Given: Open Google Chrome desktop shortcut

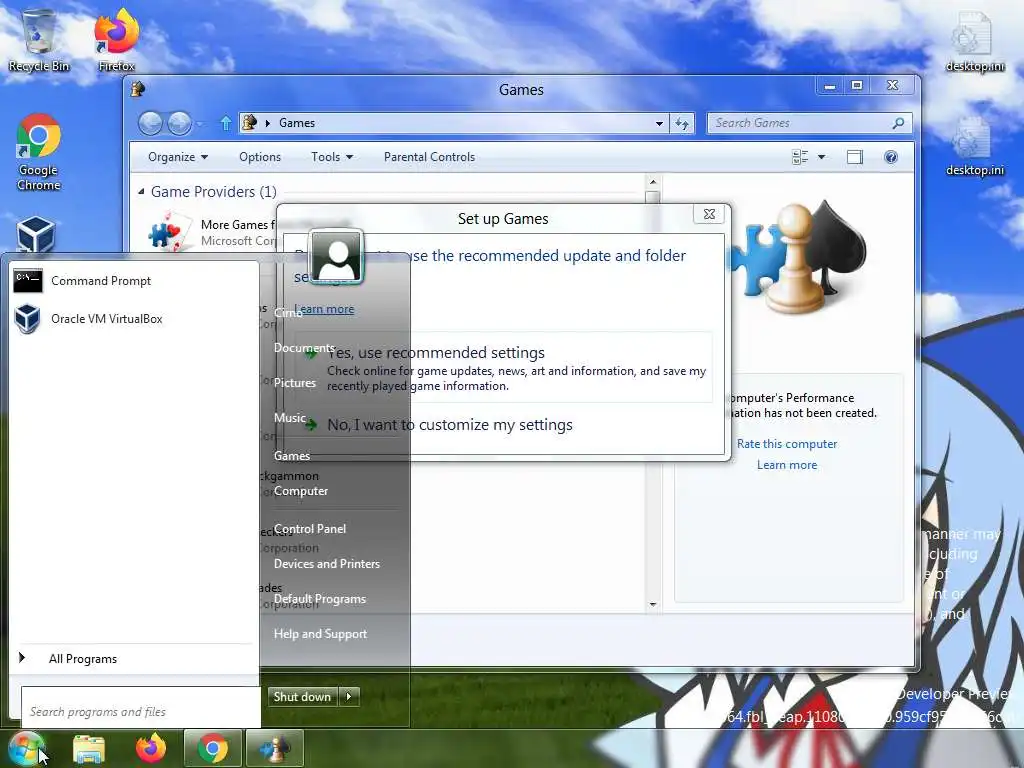Looking at the screenshot, I should pos(39,152).
